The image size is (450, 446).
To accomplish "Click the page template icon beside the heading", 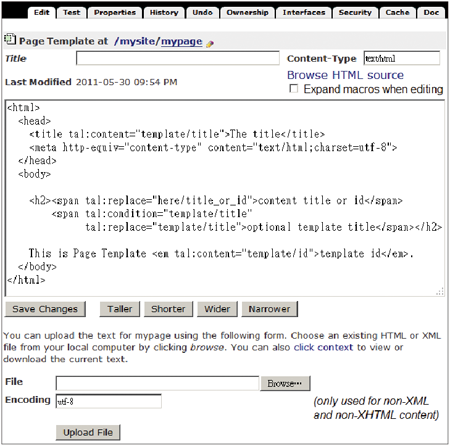I will pyautogui.click(x=10, y=39).
